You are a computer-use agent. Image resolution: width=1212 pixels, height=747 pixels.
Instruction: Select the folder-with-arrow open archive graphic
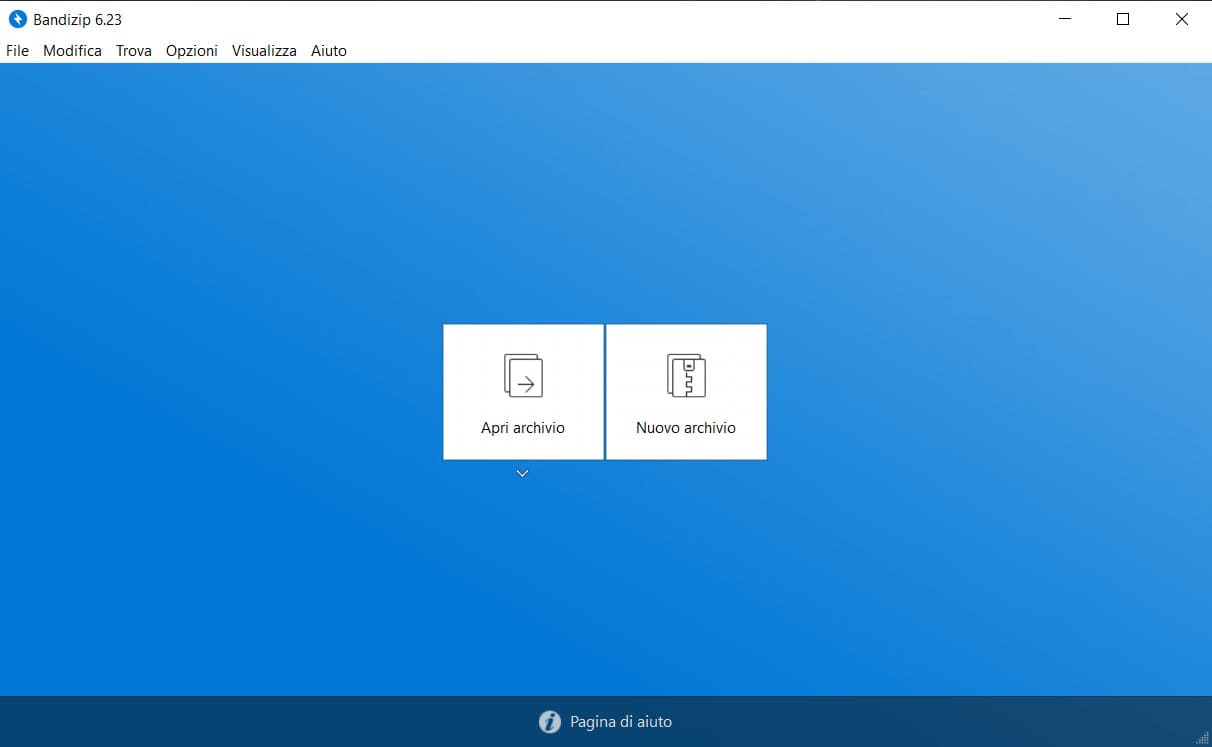coord(522,376)
